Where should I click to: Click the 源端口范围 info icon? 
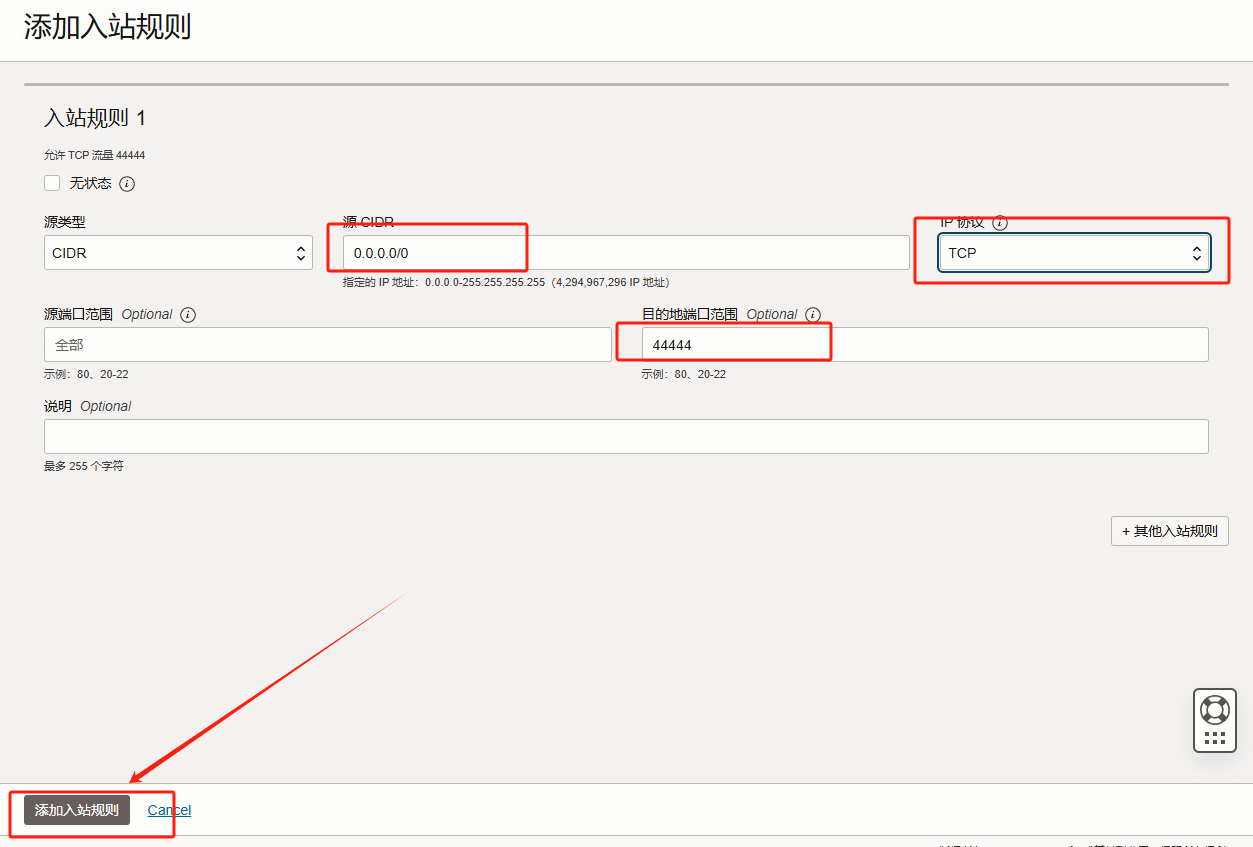point(188,314)
